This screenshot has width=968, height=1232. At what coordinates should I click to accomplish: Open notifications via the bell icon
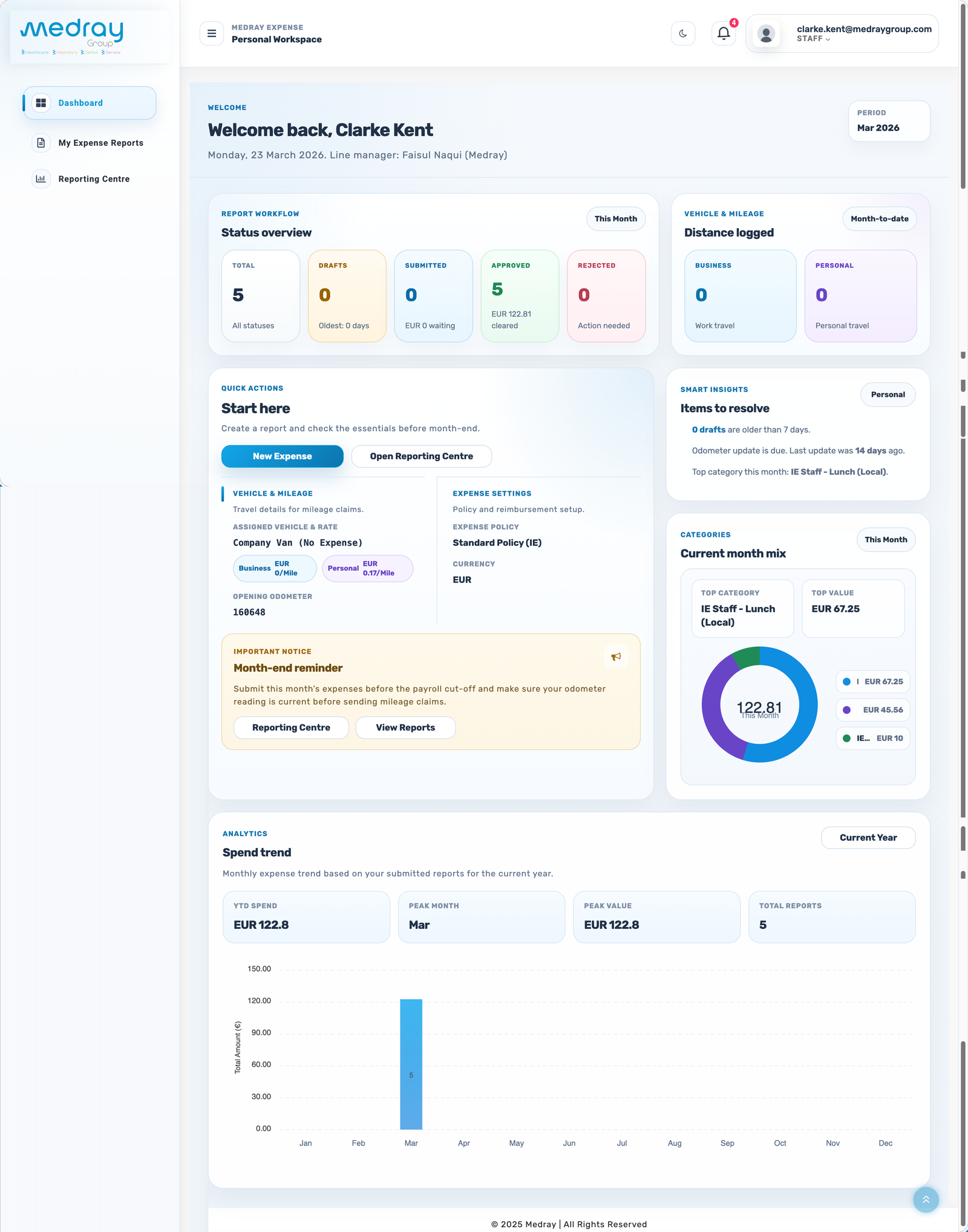(x=723, y=33)
